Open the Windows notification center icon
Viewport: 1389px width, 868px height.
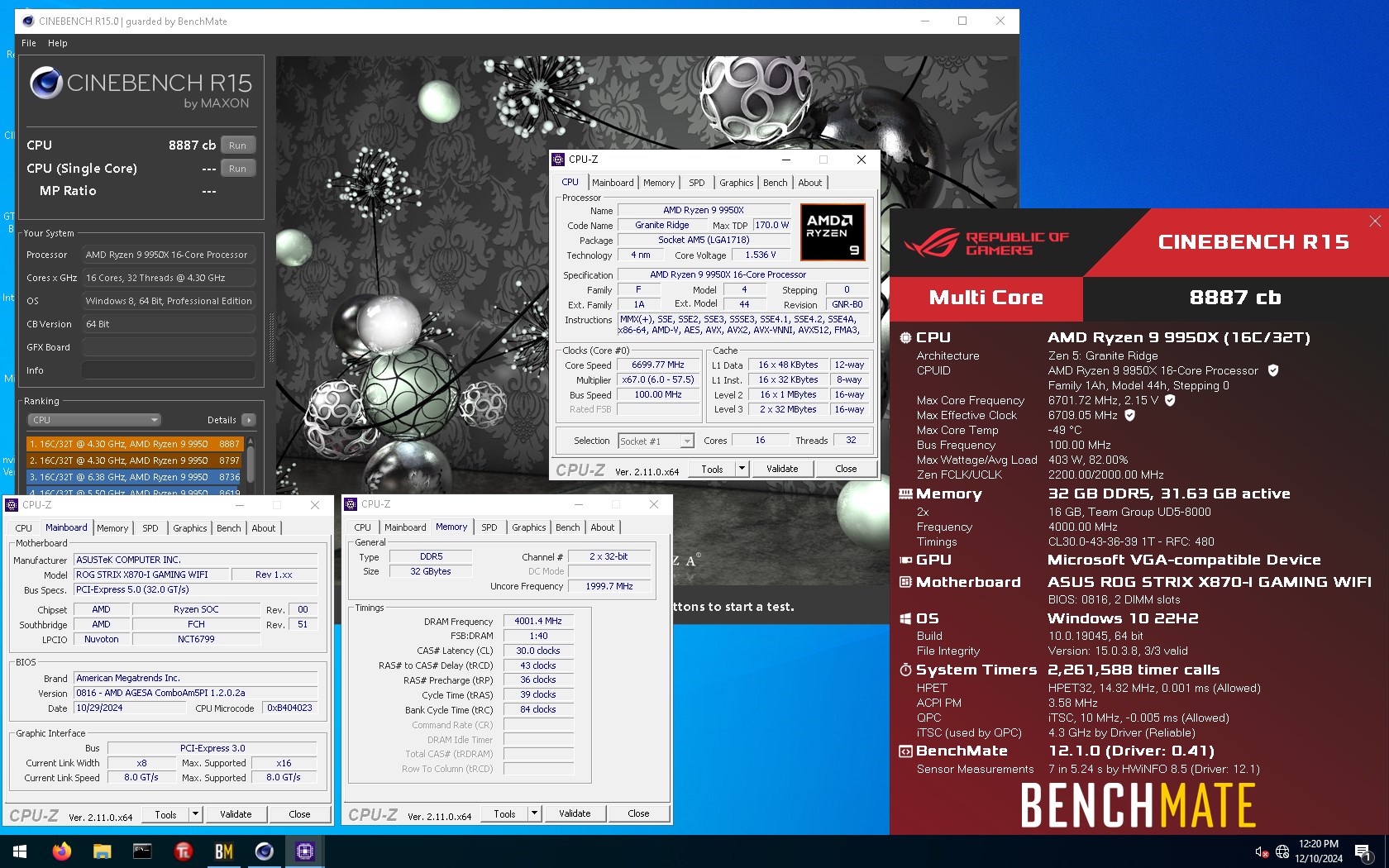[1363, 851]
